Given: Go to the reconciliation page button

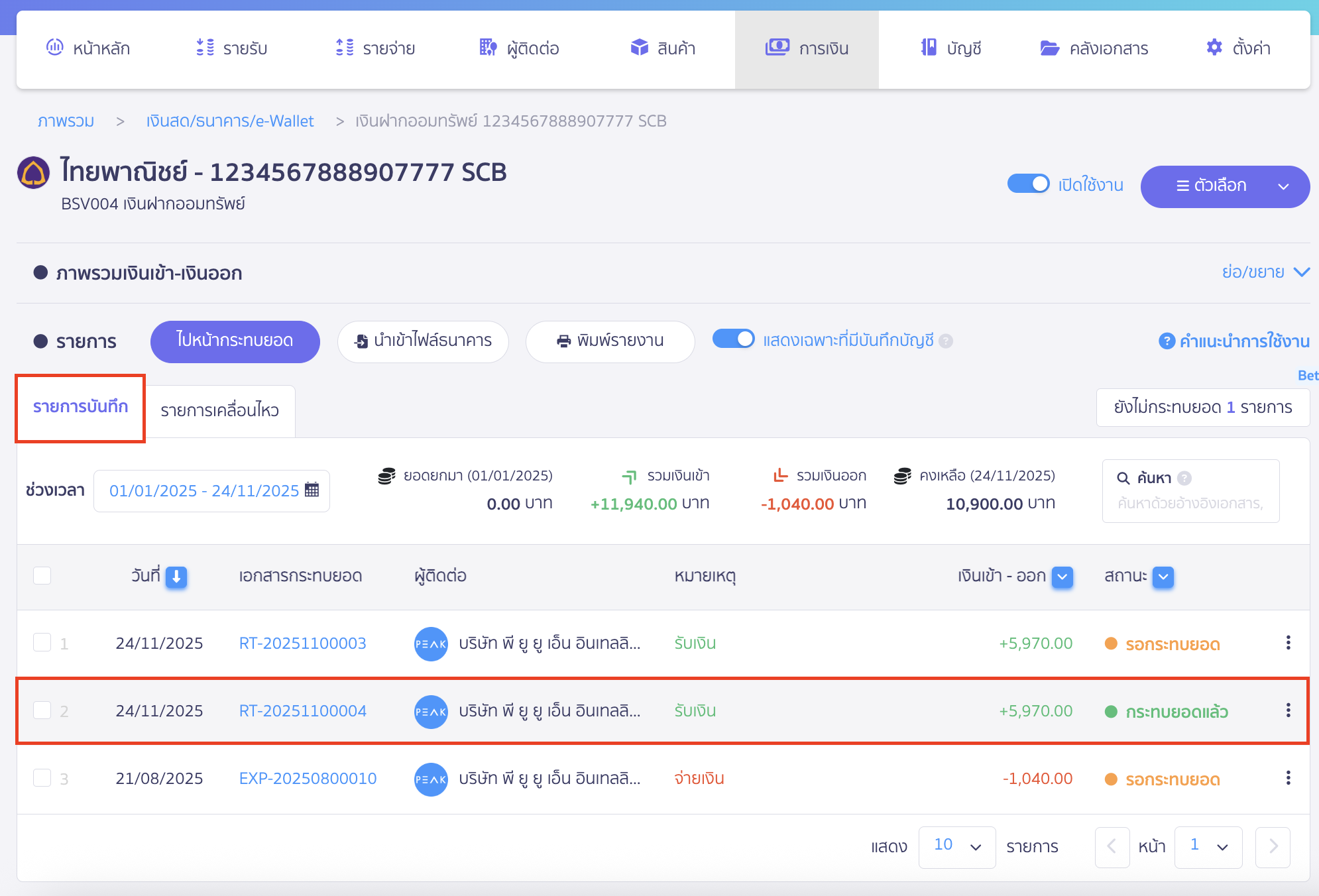Looking at the screenshot, I should click(x=235, y=341).
